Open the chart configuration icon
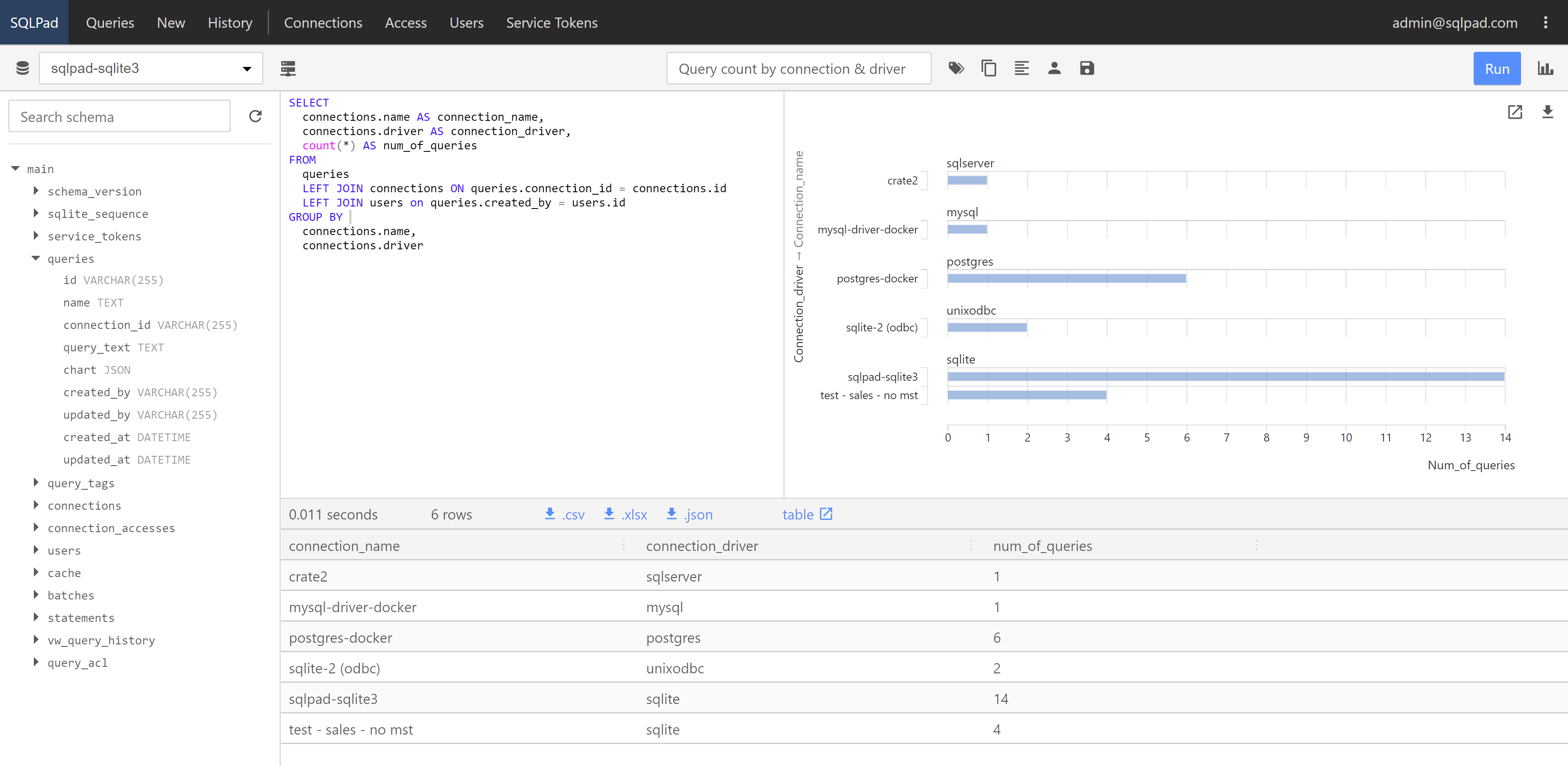This screenshot has width=1568, height=766. point(1545,68)
